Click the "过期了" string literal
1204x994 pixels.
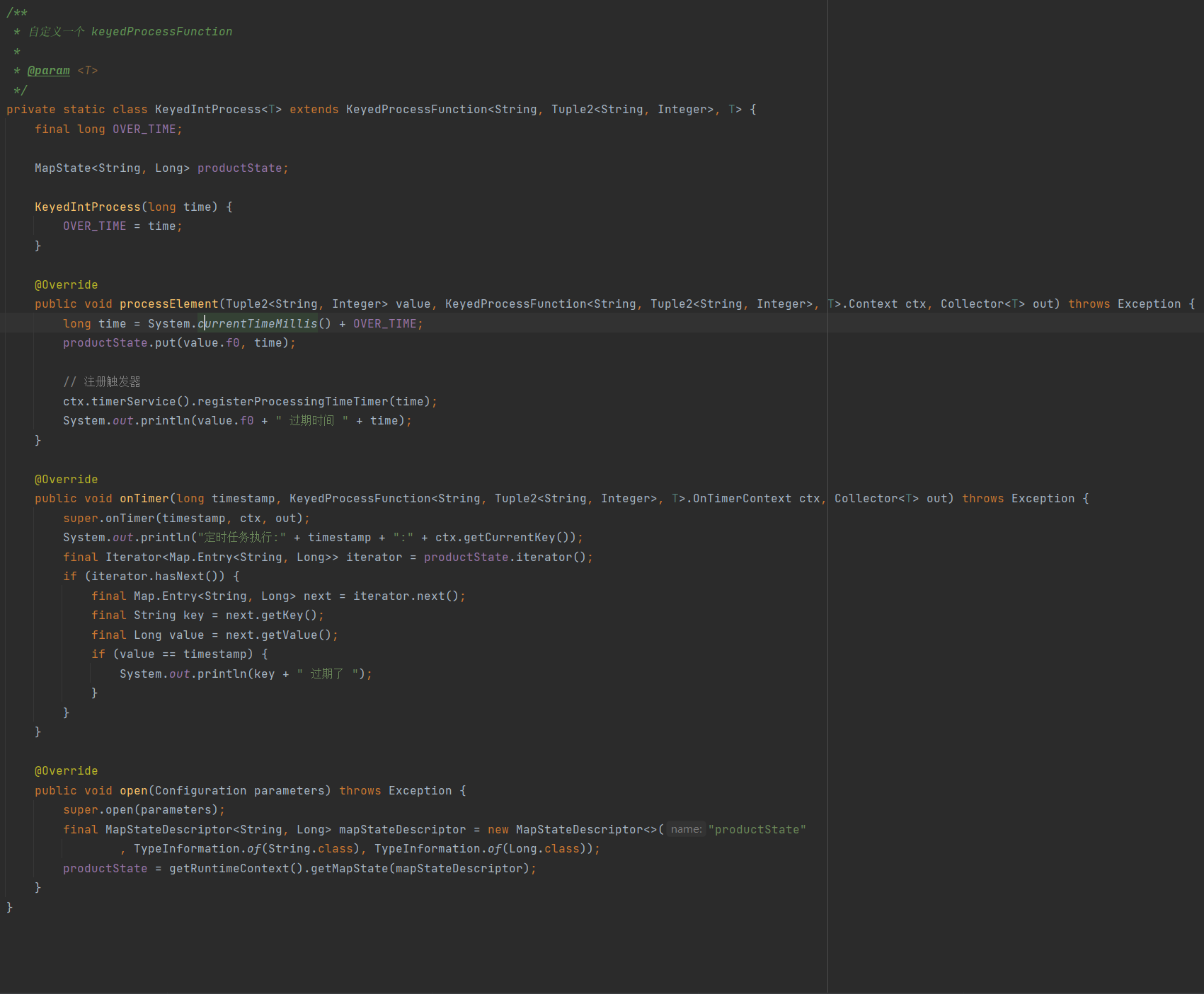326,674
